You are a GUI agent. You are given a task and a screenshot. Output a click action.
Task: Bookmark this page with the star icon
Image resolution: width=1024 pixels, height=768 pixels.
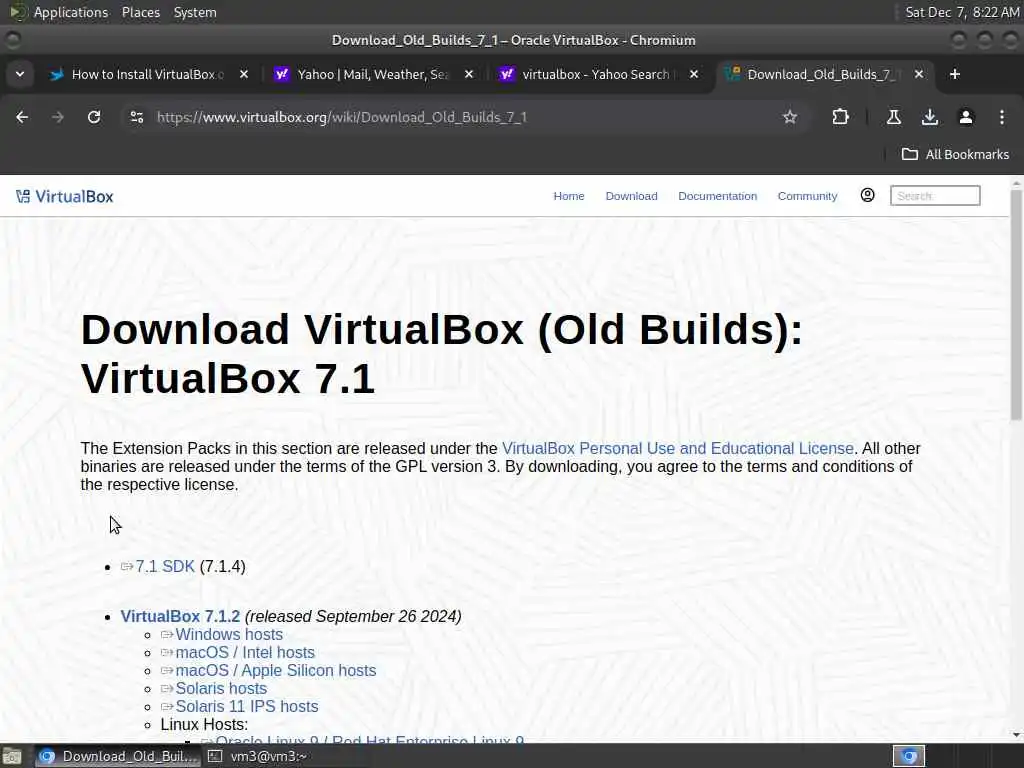790,117
